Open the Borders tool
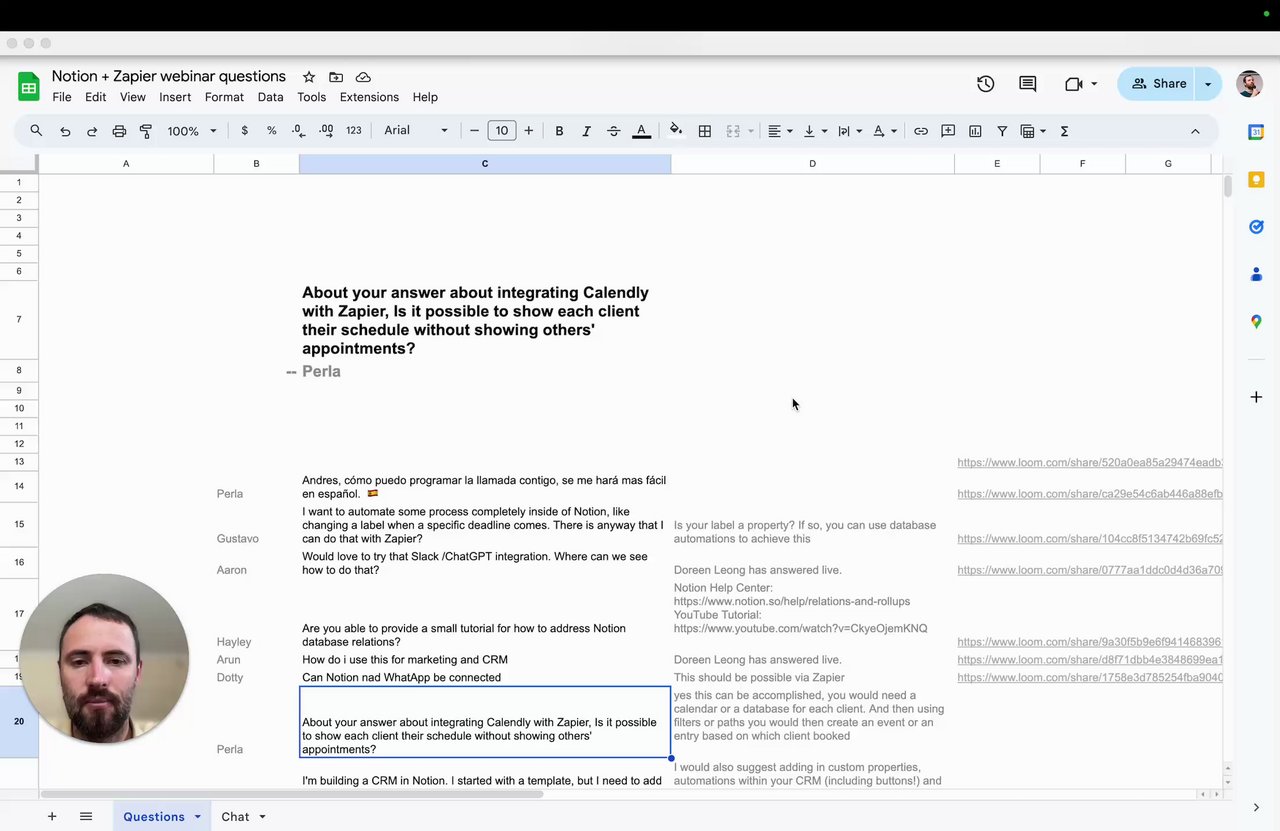The width and height of the screenshot is (1280, 831). pyautogui.click(x=705, y=131)
